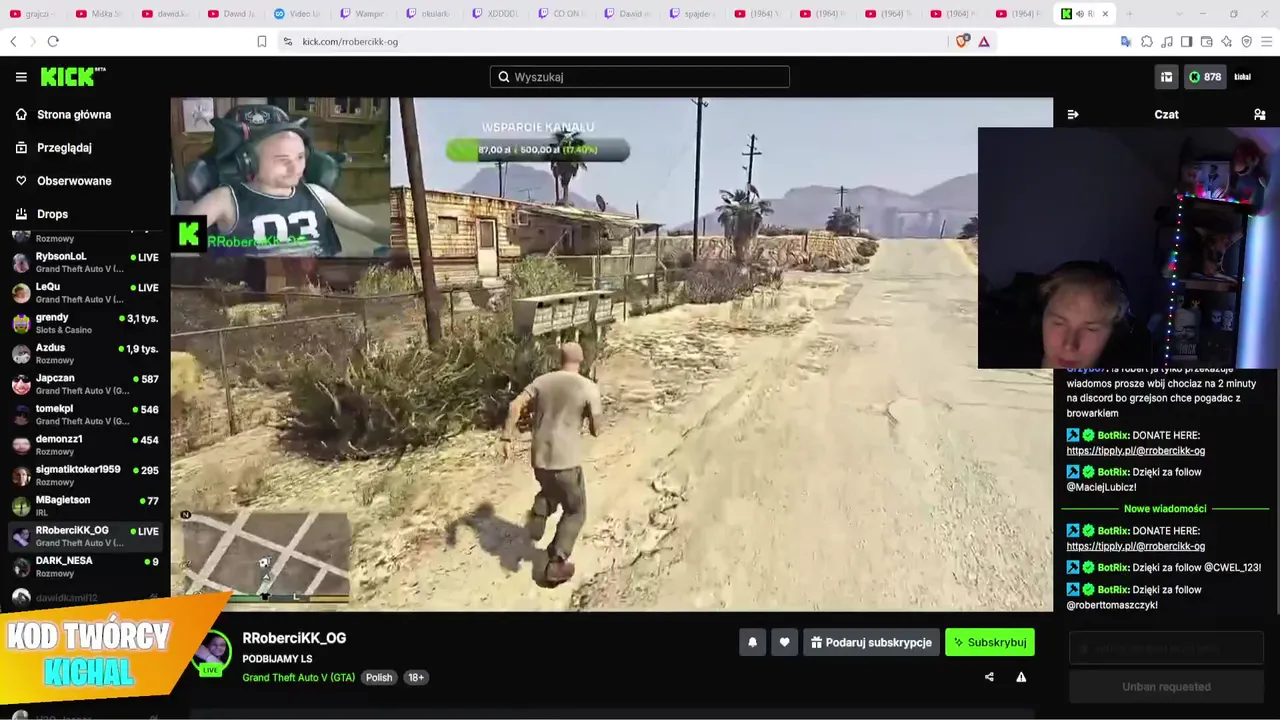Switch to the CO ON browser tab
The height and width of the screenshot is (720, 1280).
coord(563,14)
